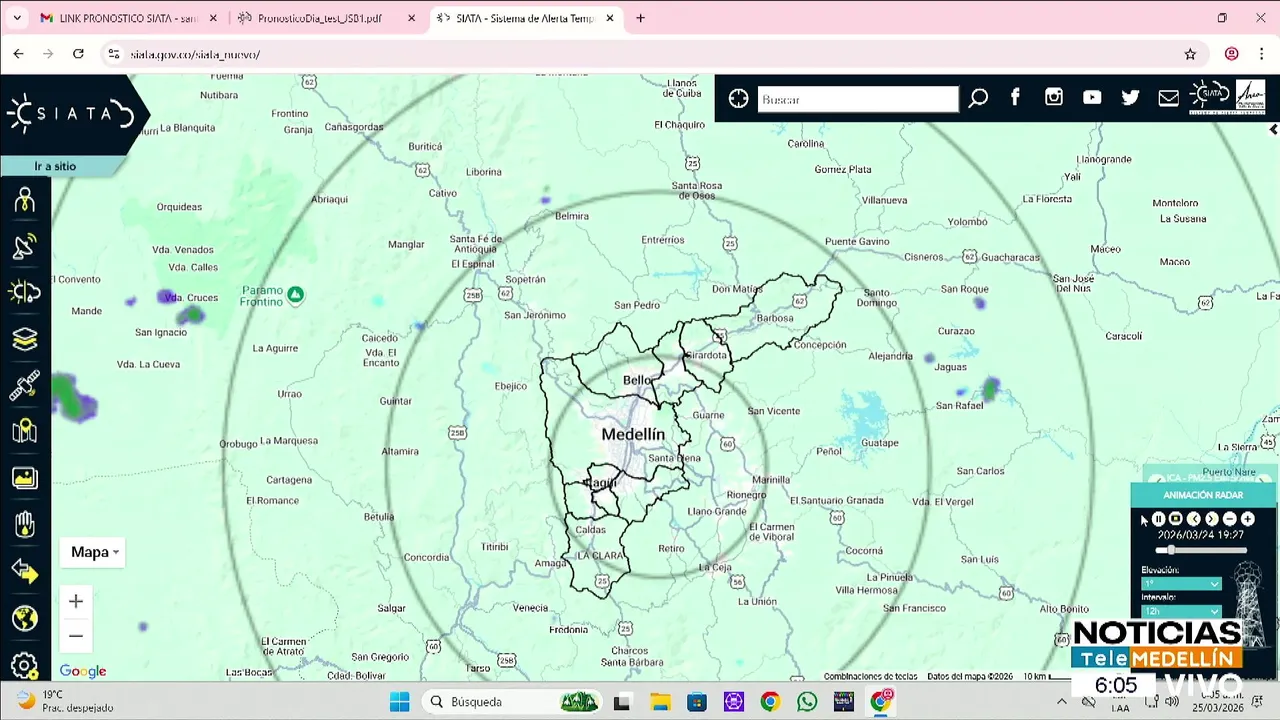
Task: Open Chrome profile icon
Action: [1232, 54]
